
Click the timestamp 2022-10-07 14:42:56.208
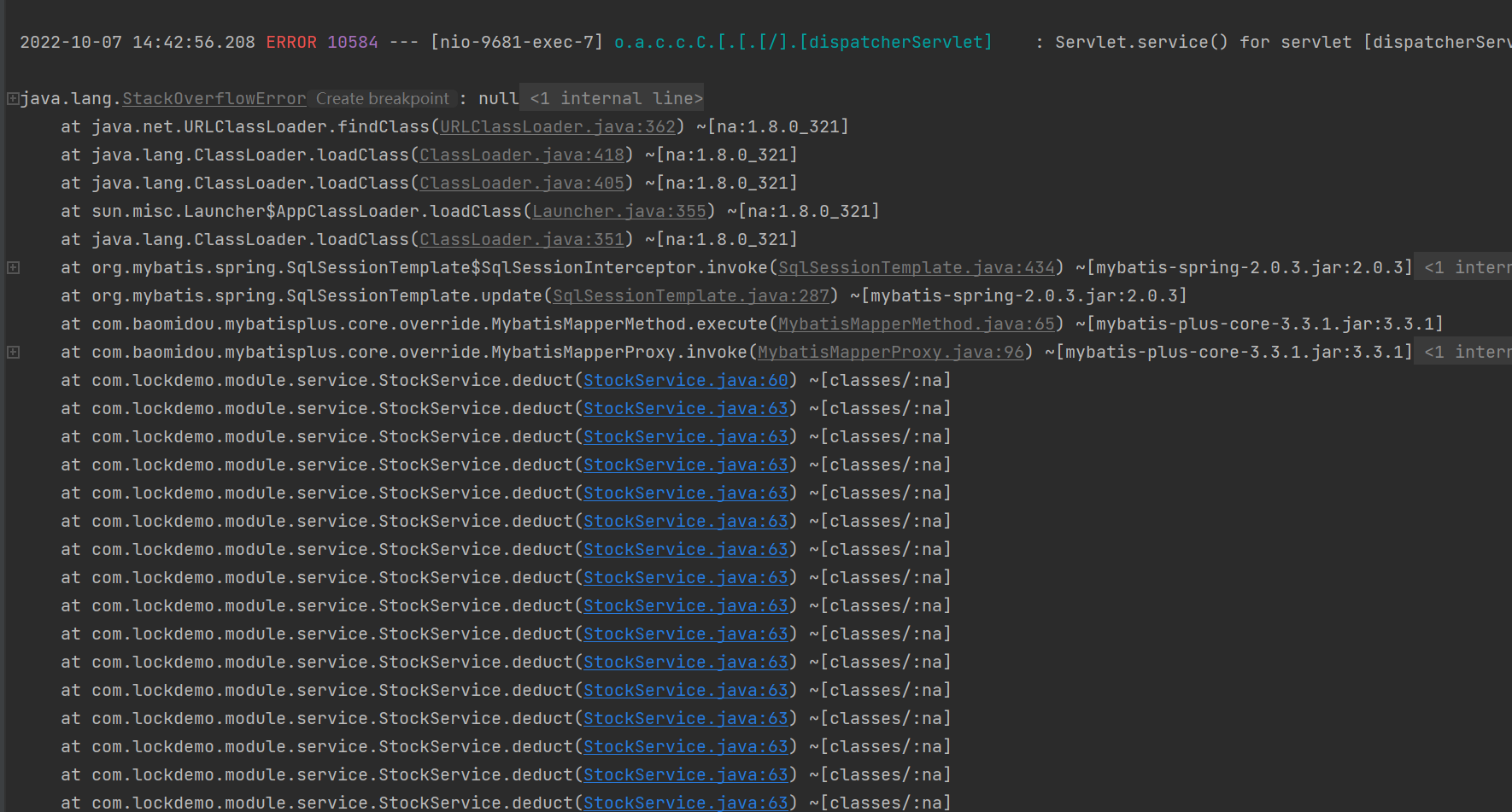pos(138,43)
